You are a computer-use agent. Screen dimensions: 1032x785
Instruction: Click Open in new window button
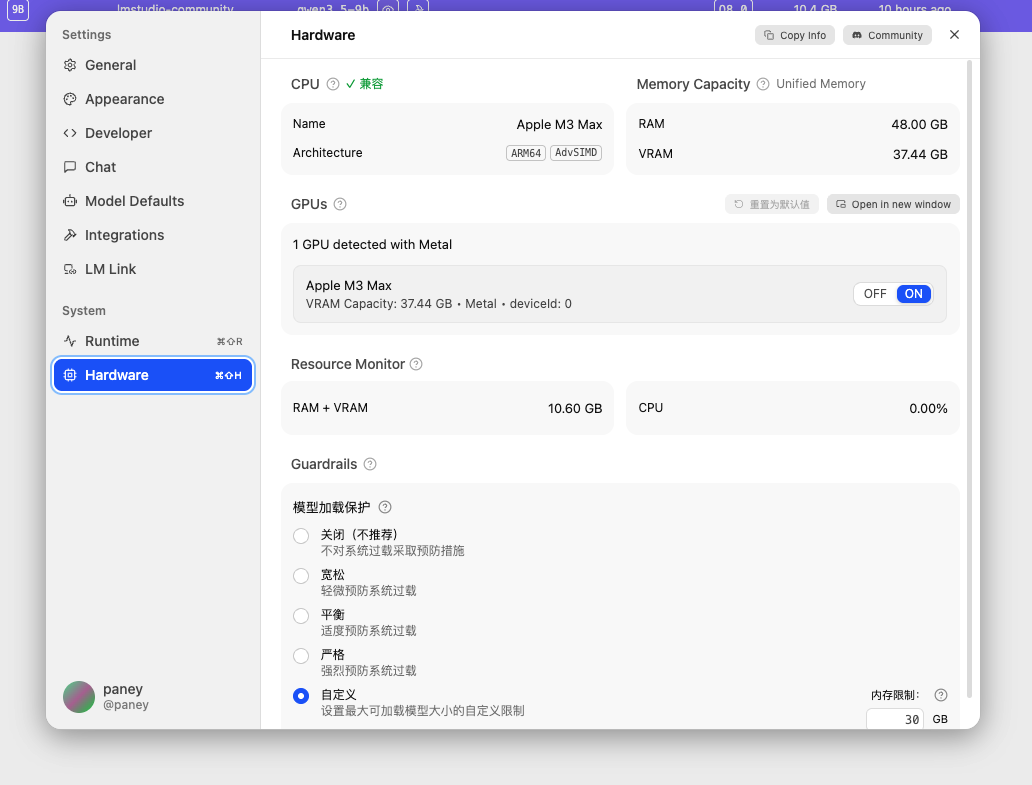(x=893, y=205)
